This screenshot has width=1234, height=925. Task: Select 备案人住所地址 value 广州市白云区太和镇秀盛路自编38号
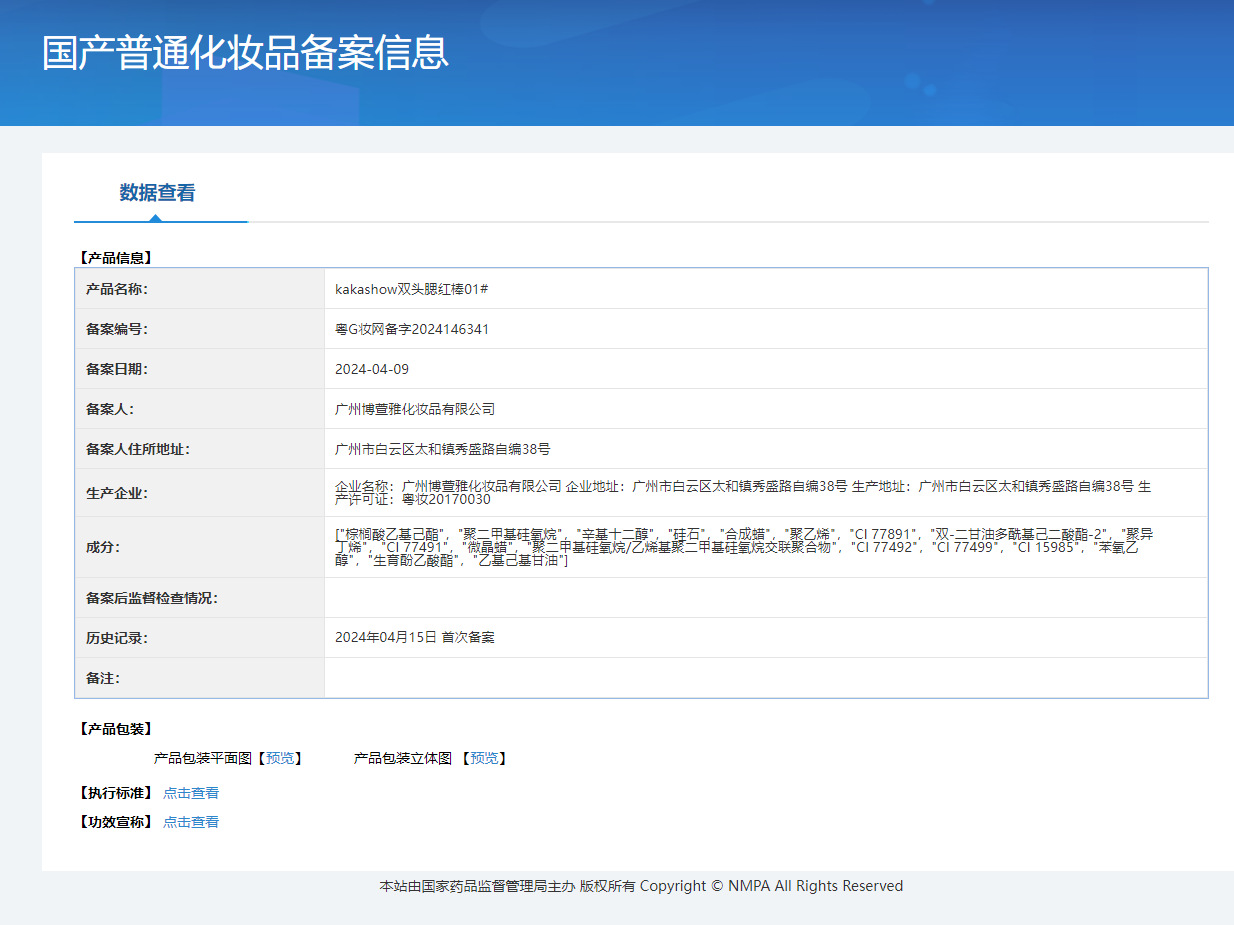coord(443,449)
